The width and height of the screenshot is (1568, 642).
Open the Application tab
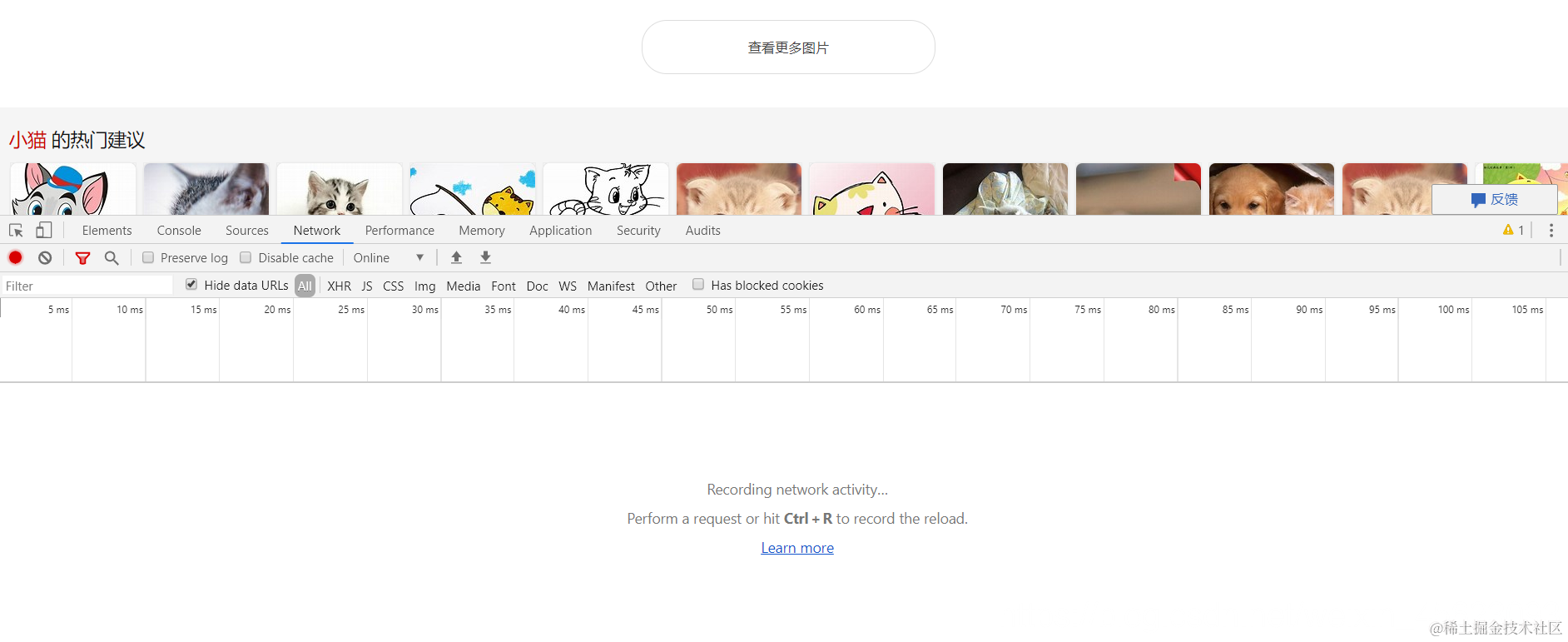561,231
